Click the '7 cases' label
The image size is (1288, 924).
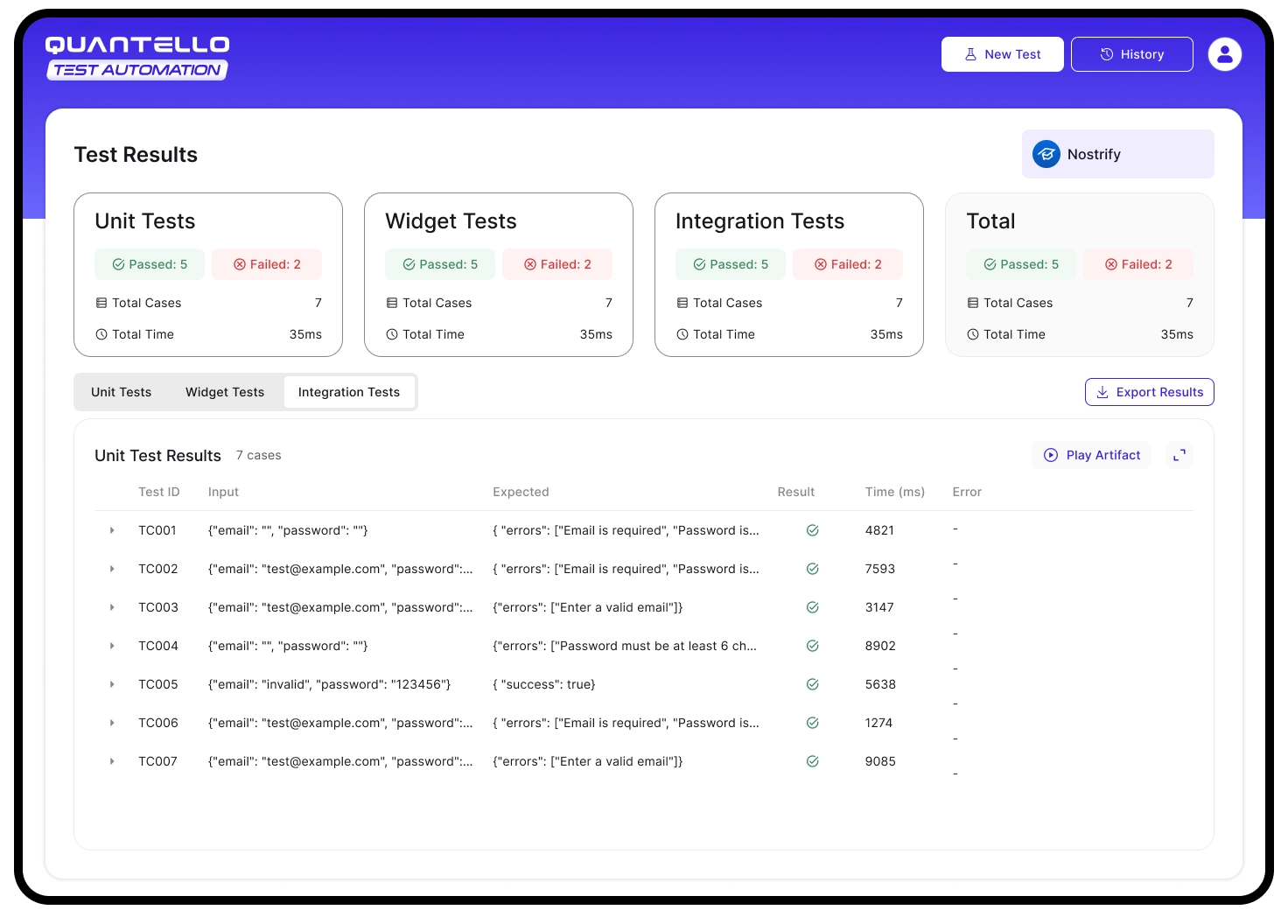[259, 455]
